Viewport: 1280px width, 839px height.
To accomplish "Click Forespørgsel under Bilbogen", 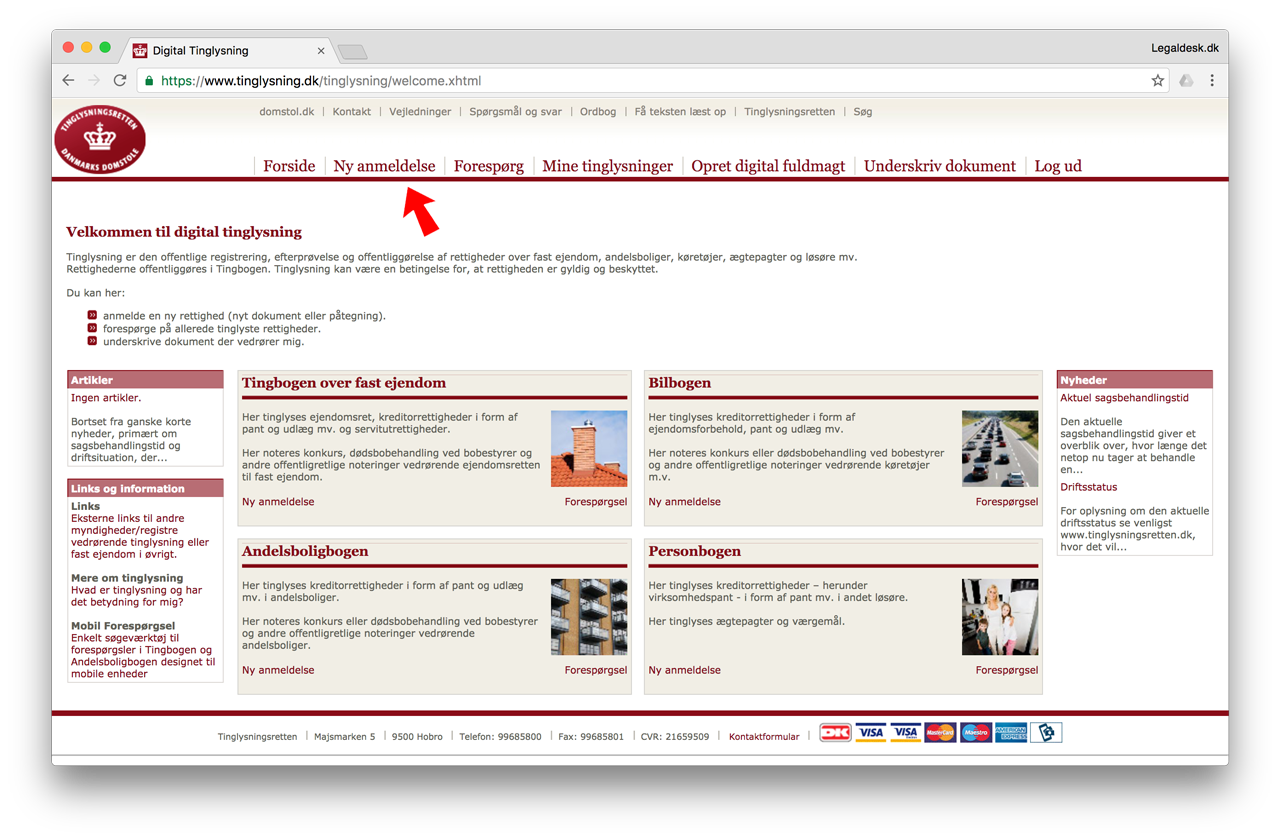I will (x=1007, y=502).
